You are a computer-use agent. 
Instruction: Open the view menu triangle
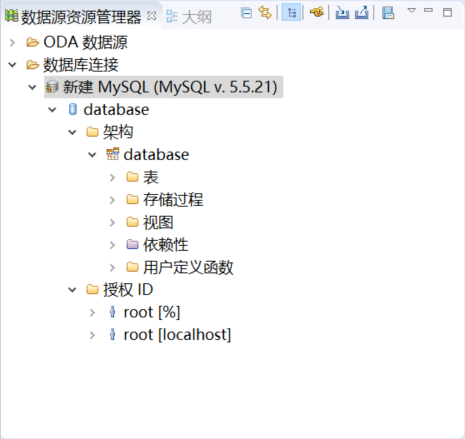412,10
